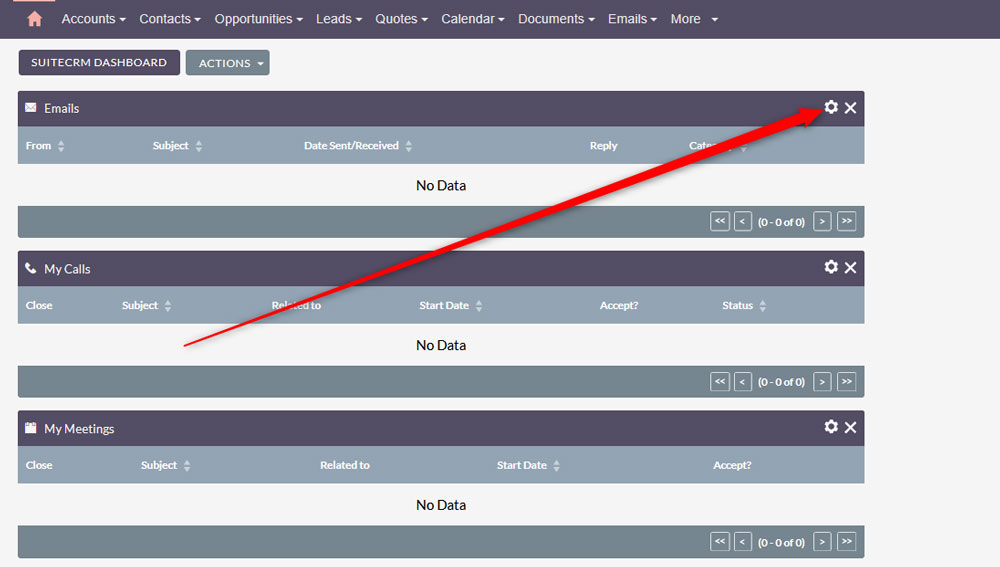Click the Close header in My Meetings
Viewport: 1000px width, 567px height.
(39, 466)
